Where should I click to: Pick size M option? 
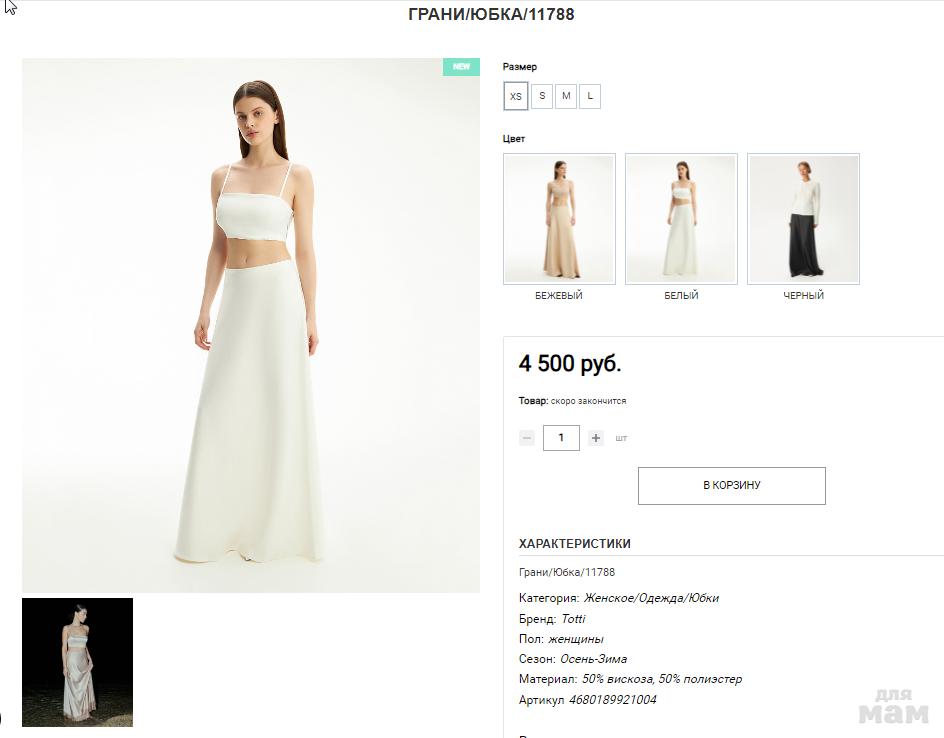click(566, 96)
